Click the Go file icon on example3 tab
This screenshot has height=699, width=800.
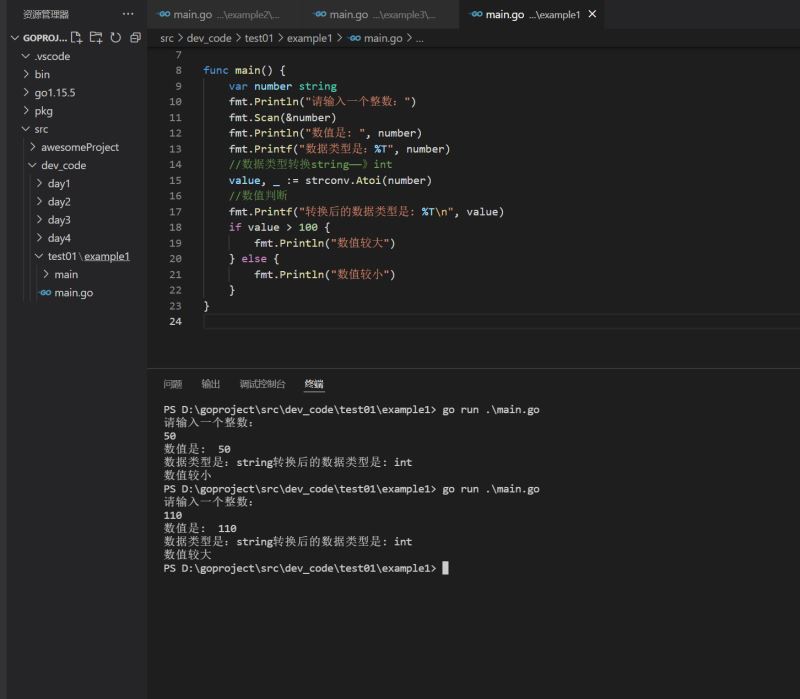[x=321, y=14]
